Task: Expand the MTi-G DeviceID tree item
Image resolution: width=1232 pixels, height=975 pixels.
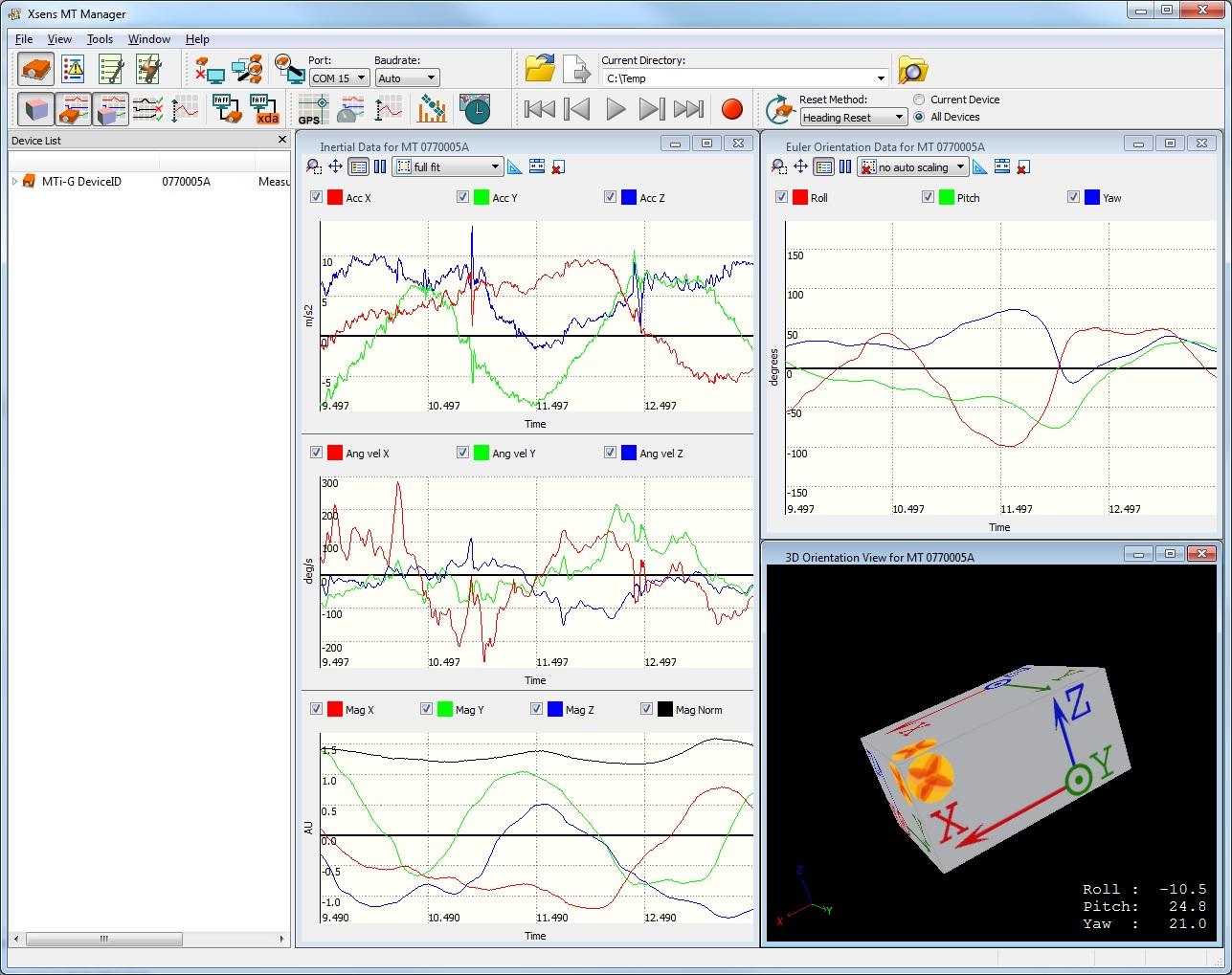Action: pos(15,181)
